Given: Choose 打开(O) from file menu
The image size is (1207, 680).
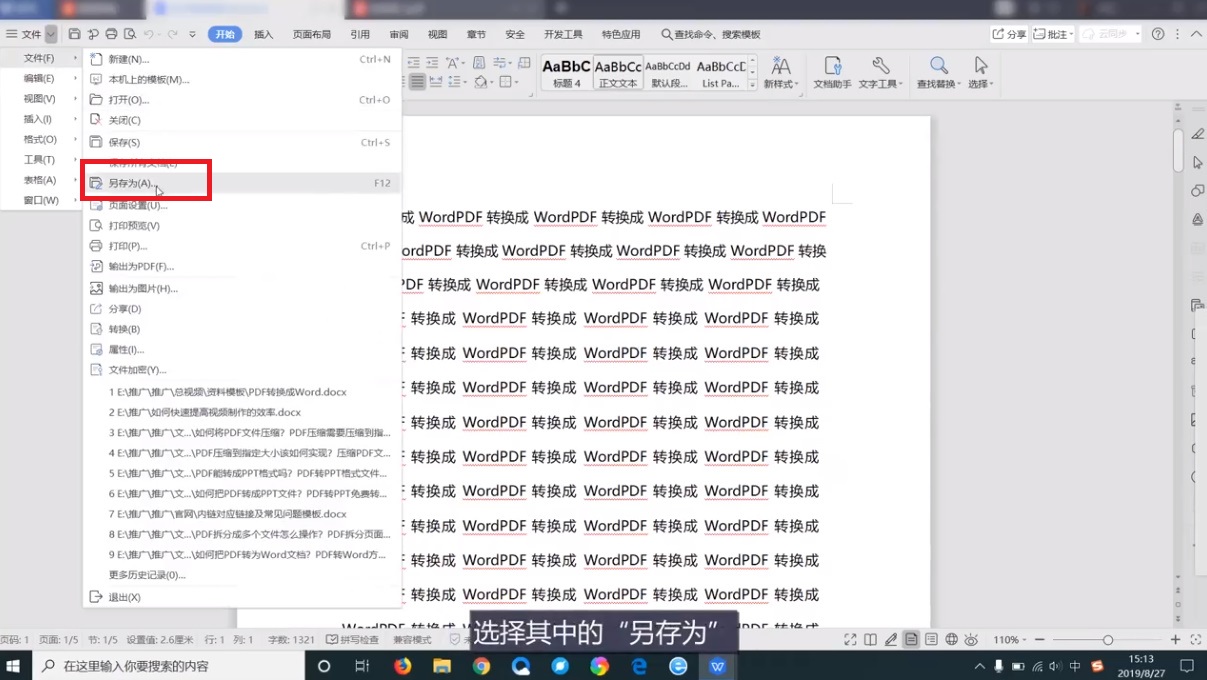Looking at the screenshot, I should [x=242, y=100].
